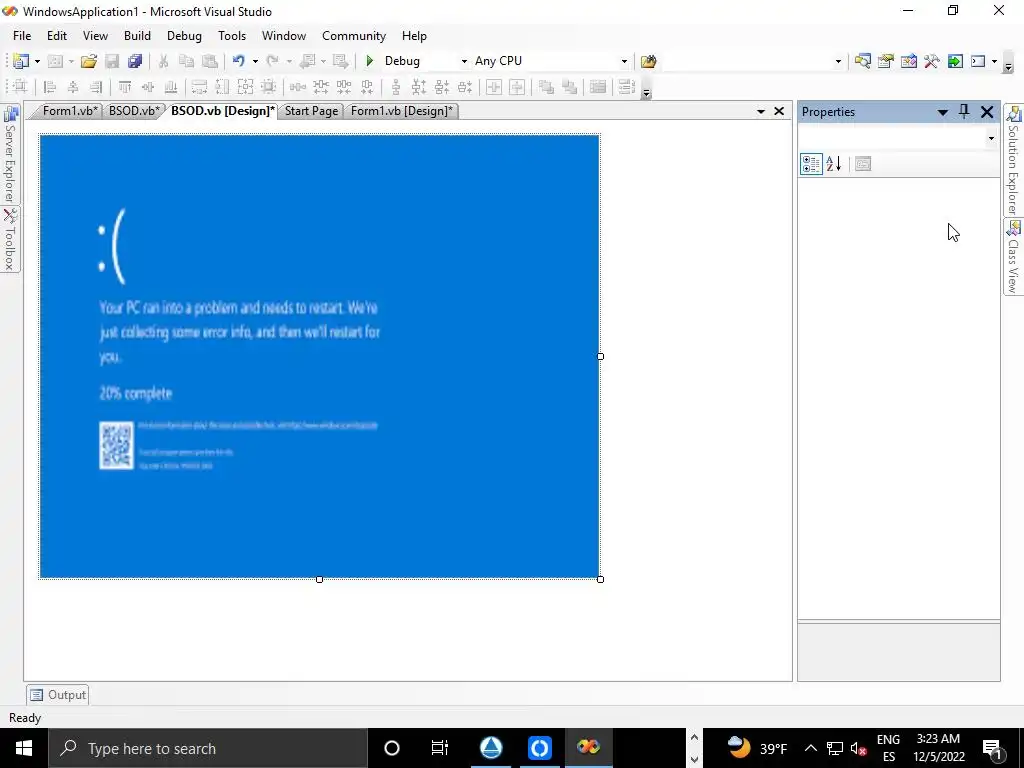Image resolution: width=1024 pixels, height=768 pixels.
Task: Click the Start Page green arrow icon
Action: pyautogui.click(x=955, y=61)
